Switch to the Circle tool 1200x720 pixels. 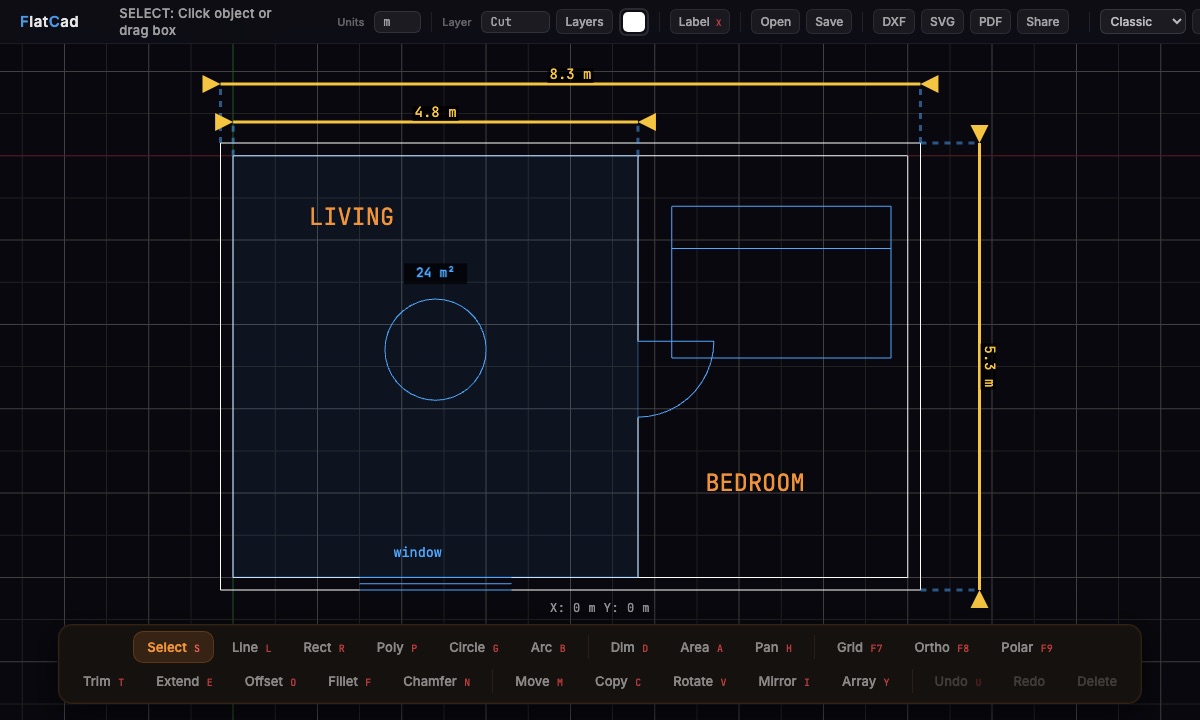pyautogui.click(x=474, y=647)
